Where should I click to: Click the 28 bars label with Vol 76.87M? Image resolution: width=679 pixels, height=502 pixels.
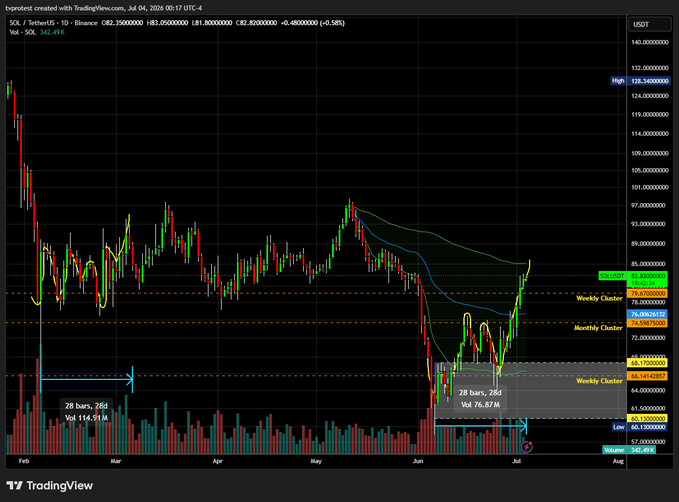[480, 398]
